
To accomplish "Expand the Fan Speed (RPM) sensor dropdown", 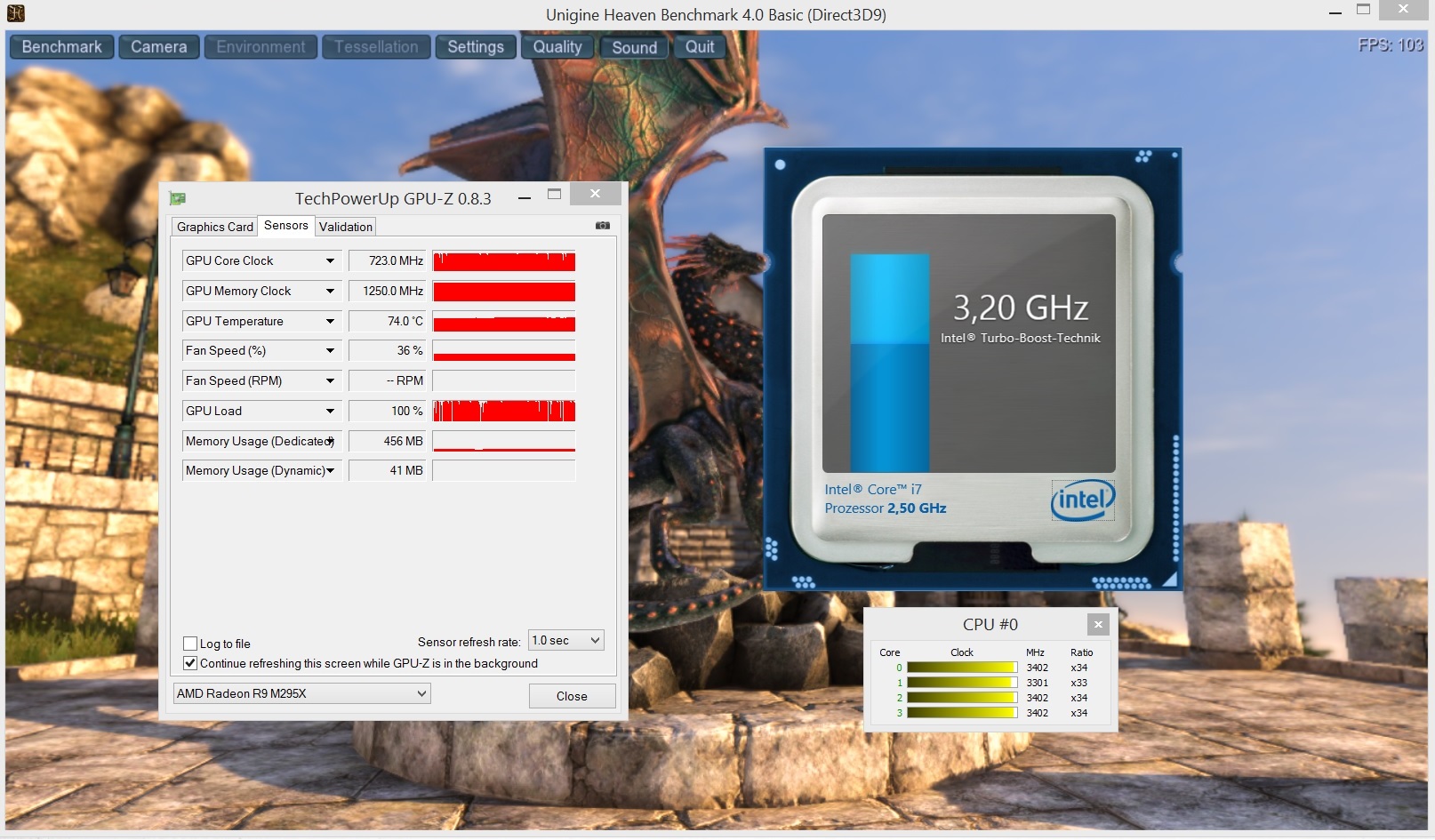I will pos(330,380).
